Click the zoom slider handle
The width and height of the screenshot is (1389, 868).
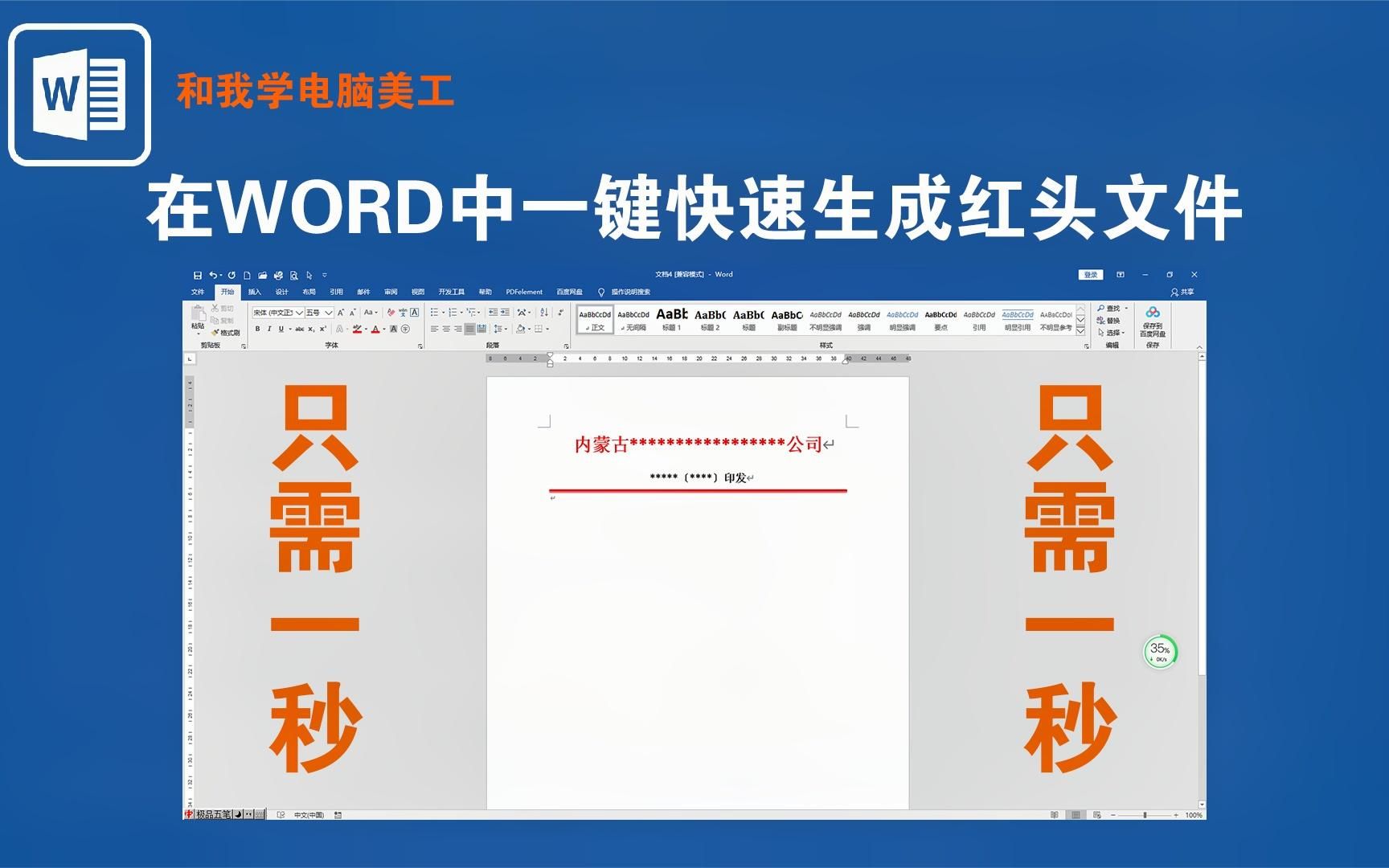1145,815
